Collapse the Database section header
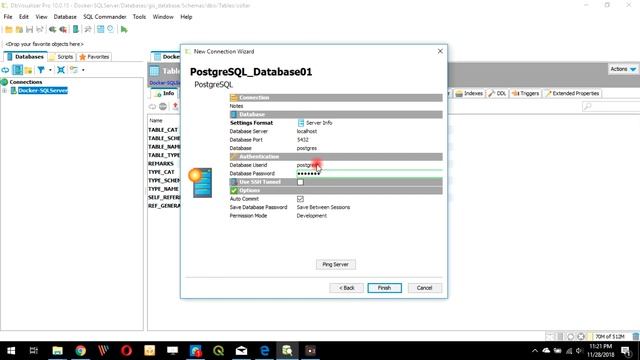Image resolution: width=640 pixels, height=360 pixels. 336,114
